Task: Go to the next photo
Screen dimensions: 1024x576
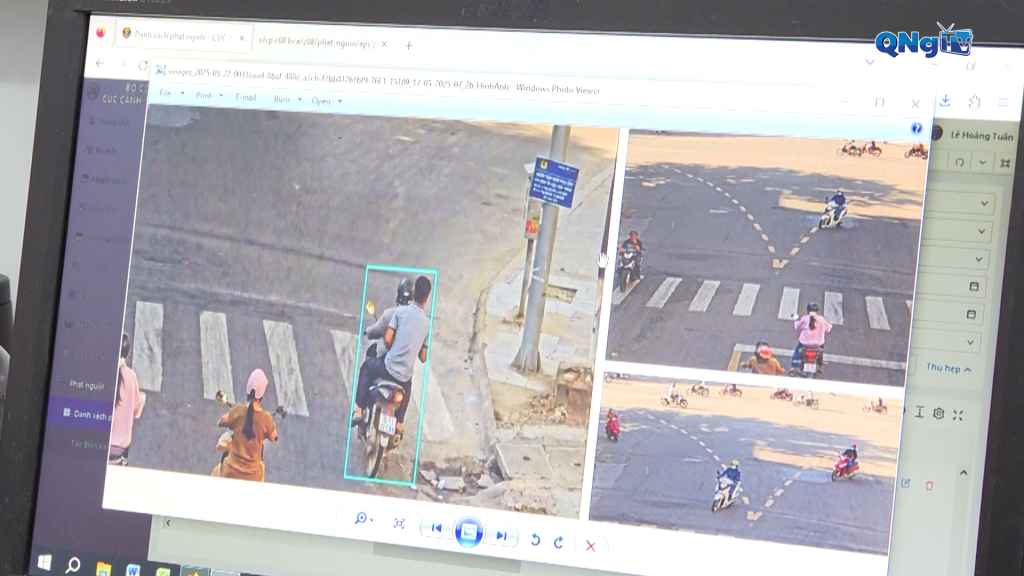Action: point(502,536)
